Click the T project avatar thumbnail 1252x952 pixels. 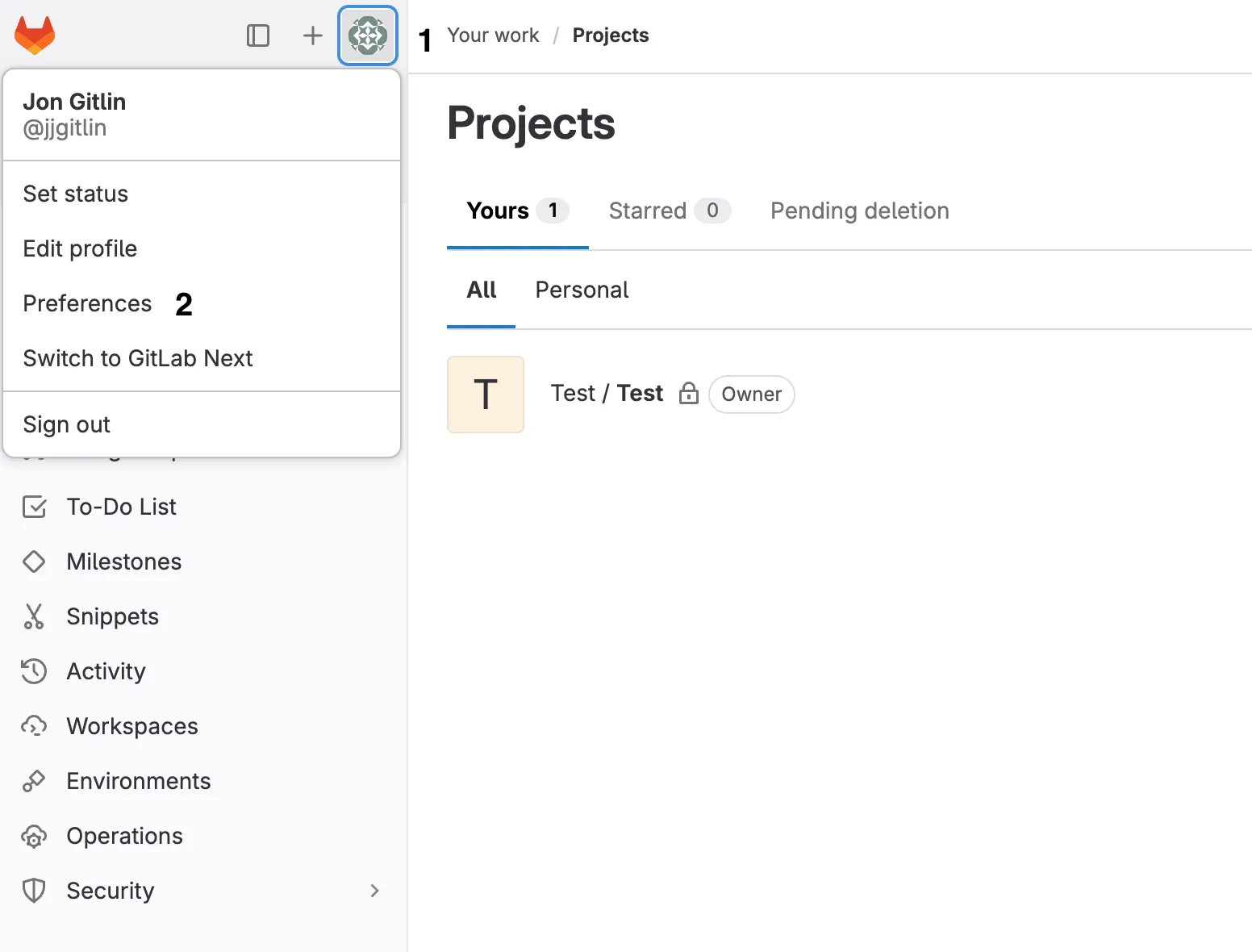486,395
